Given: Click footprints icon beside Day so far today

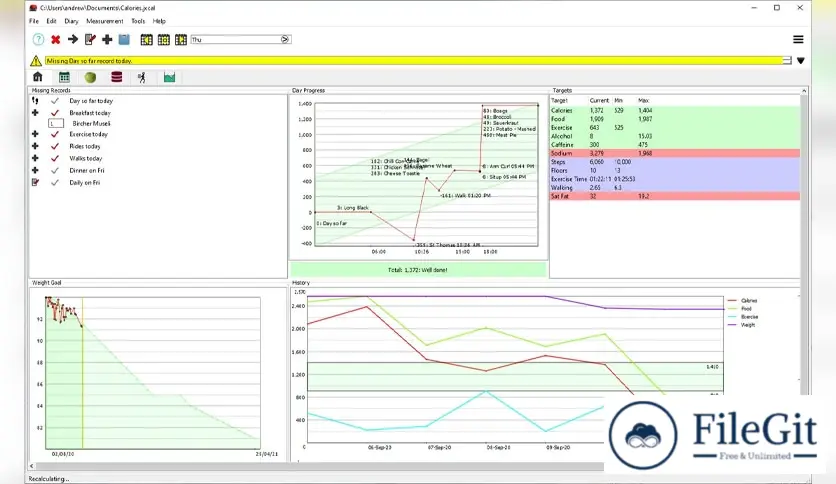Looking at the screenshot, I should tap(35, 101).
